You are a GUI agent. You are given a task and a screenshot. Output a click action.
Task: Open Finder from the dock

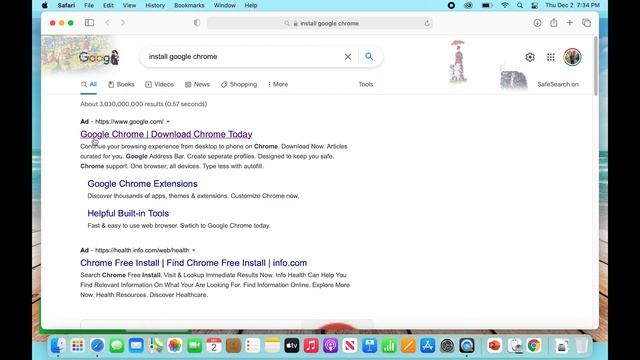click(x=58, y=346)
